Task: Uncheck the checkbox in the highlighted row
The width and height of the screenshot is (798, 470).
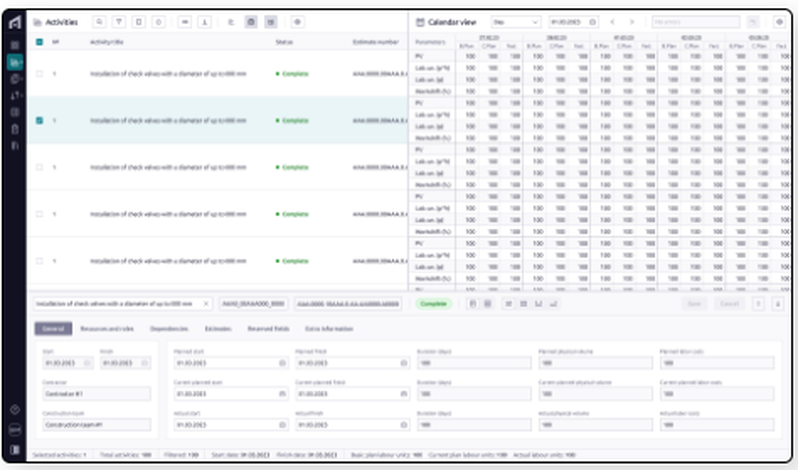Action: [39, 120]
